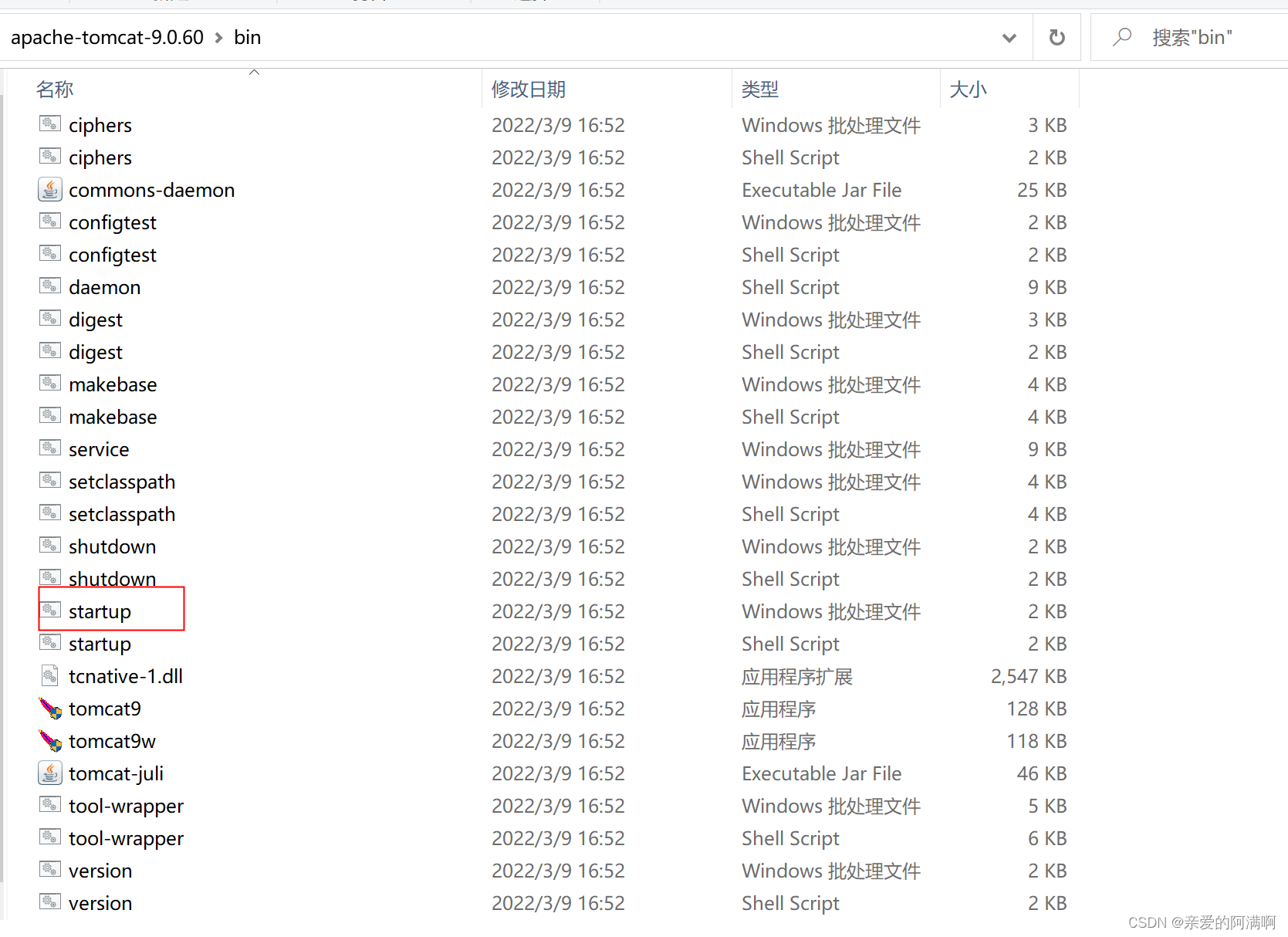Click the search "bin" input field
Viewport: 1288px width, 937px height.
[x=1192, y=37]
